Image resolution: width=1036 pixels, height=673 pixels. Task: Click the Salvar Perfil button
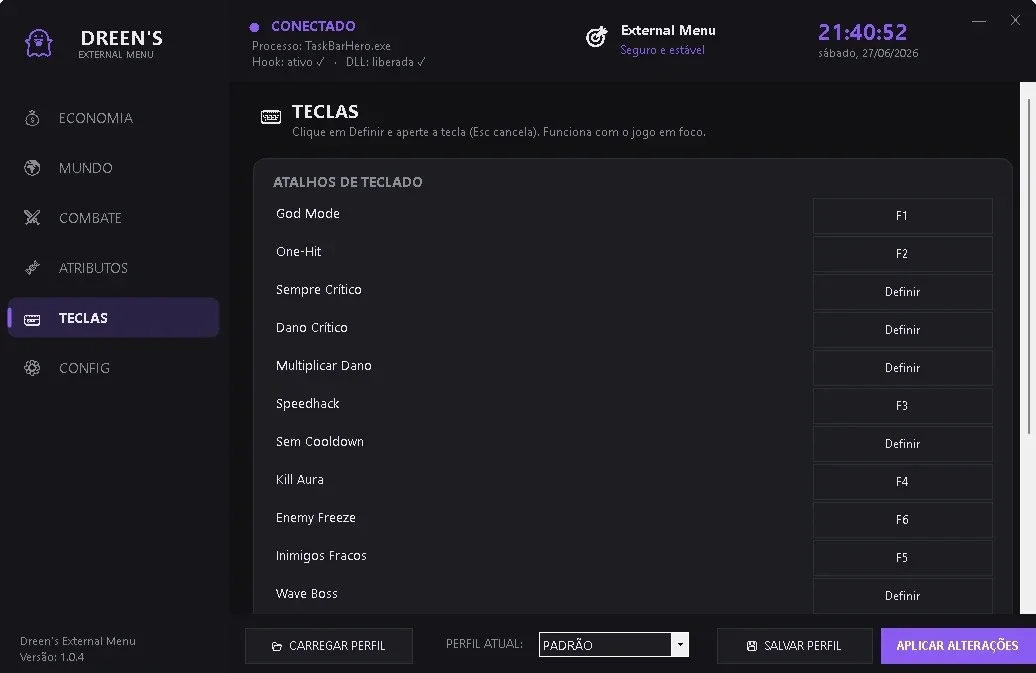pos(795,646)
